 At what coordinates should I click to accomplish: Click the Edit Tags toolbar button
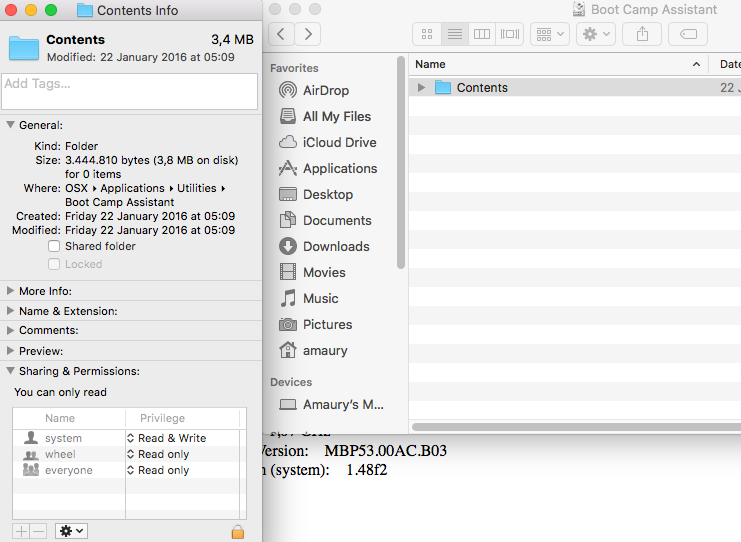click(688, 34)
